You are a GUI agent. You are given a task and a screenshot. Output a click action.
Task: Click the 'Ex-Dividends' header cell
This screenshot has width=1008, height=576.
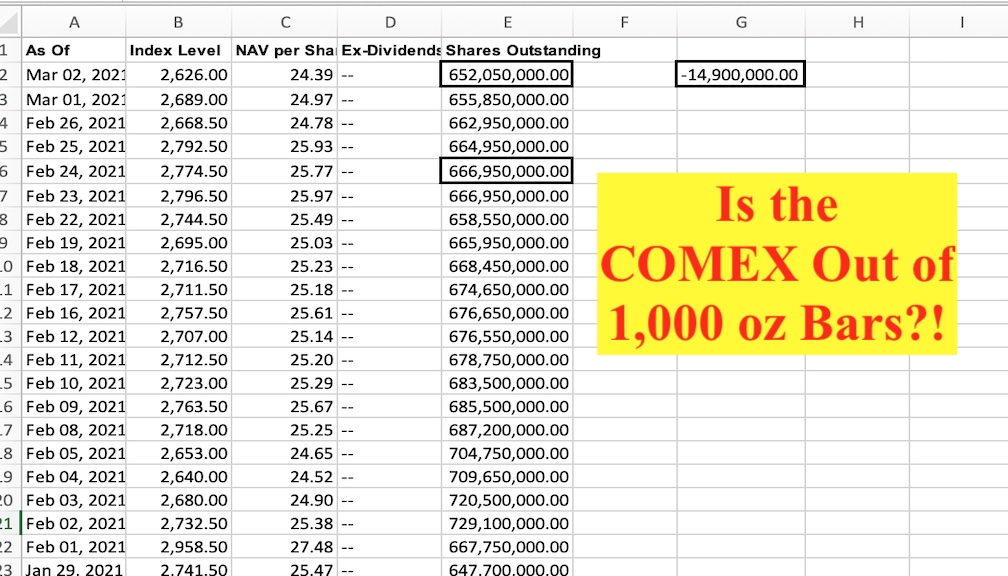(x=390, y=50)
